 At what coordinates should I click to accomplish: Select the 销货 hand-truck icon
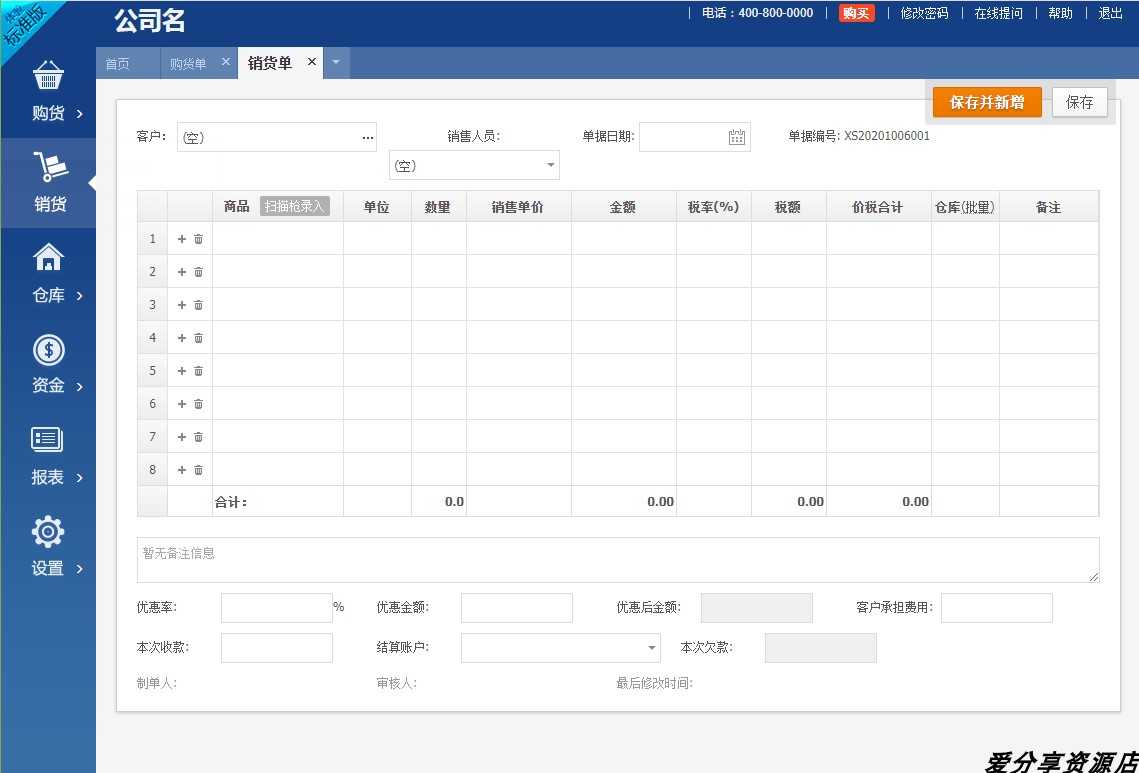(x=50, y=167)
